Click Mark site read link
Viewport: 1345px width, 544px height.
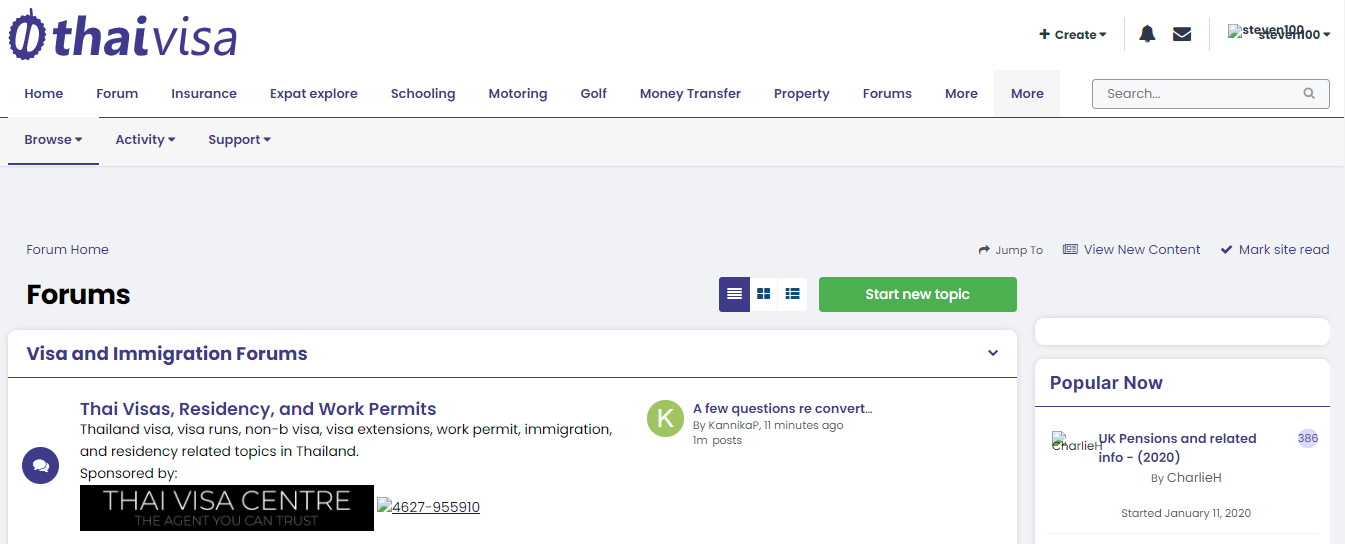[x=1275, y=250]
